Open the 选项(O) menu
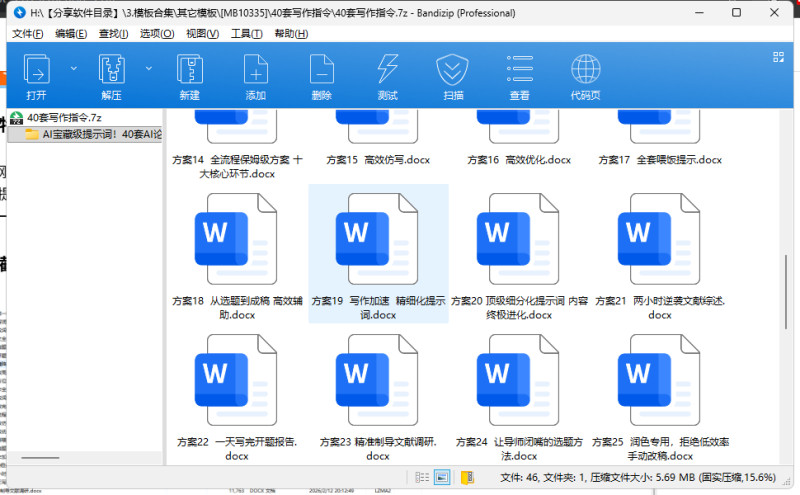This screenshot has height=495, width=800. click(x=157, y=34)
